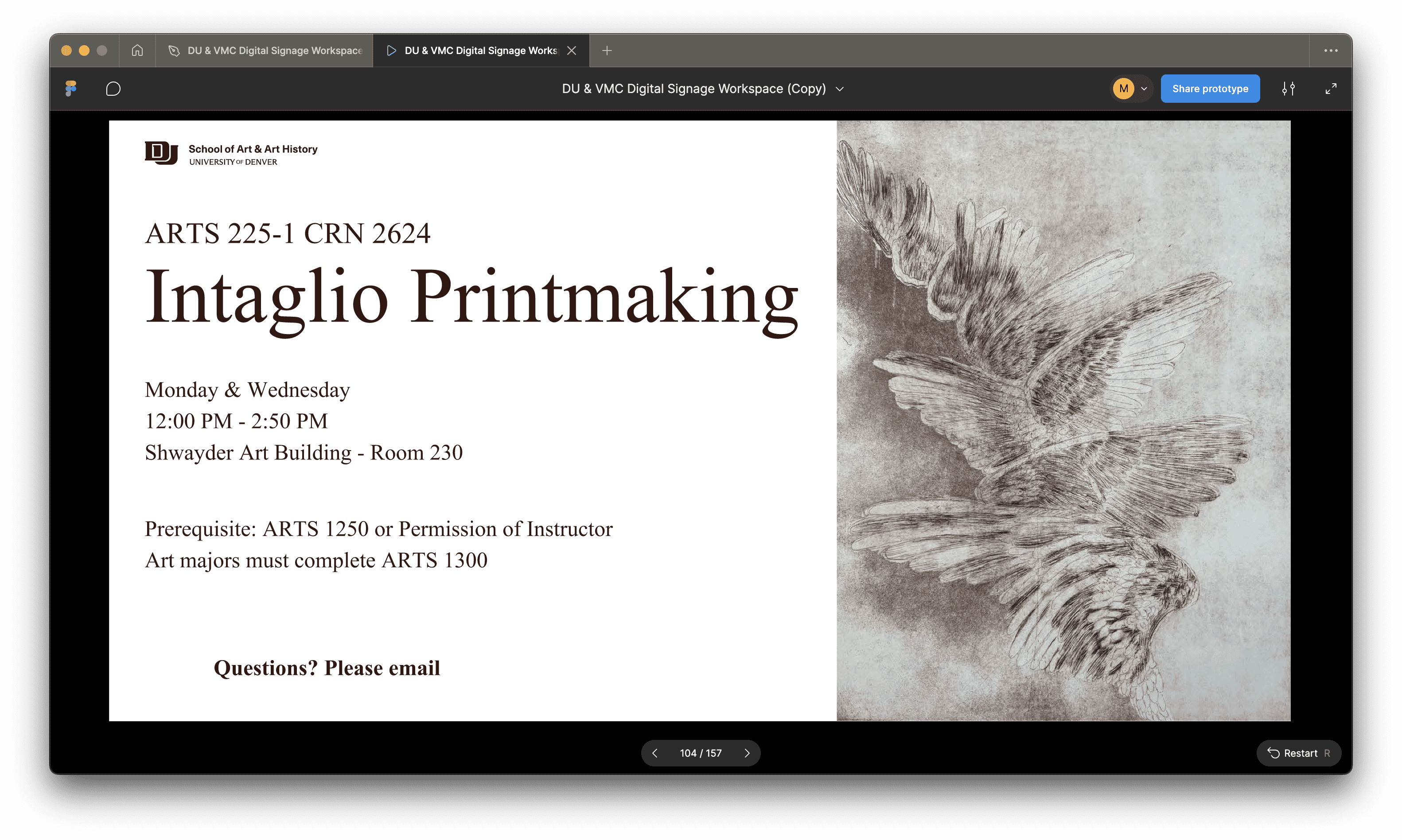The width and height of the screenshot is (1402, 840).
Task: Open prototype options sliders icon
Action: 1288,89
